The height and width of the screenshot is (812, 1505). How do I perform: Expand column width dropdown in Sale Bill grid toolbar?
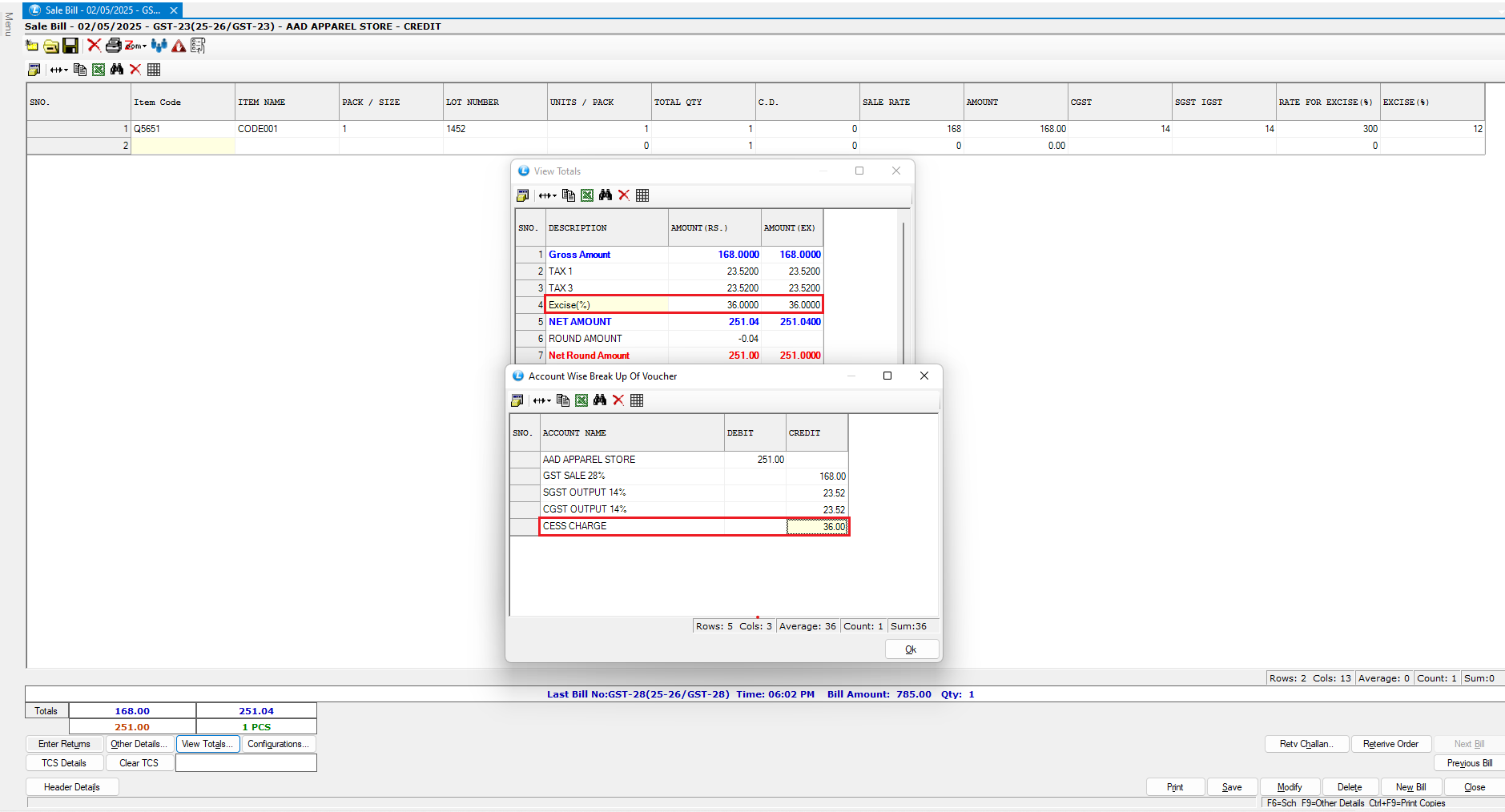(x=59, y=70)
